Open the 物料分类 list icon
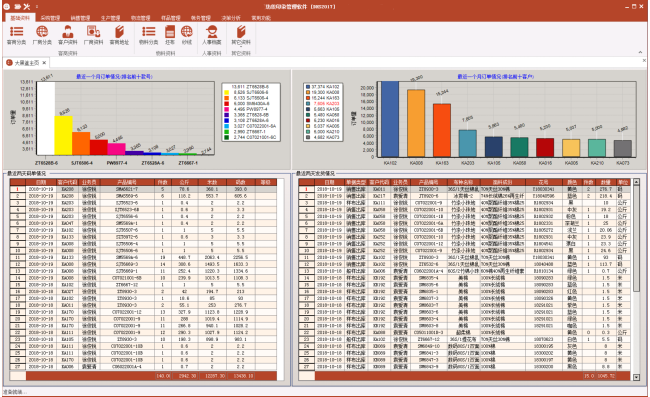Viewport: 650px width, 397px height. [148, 35]
